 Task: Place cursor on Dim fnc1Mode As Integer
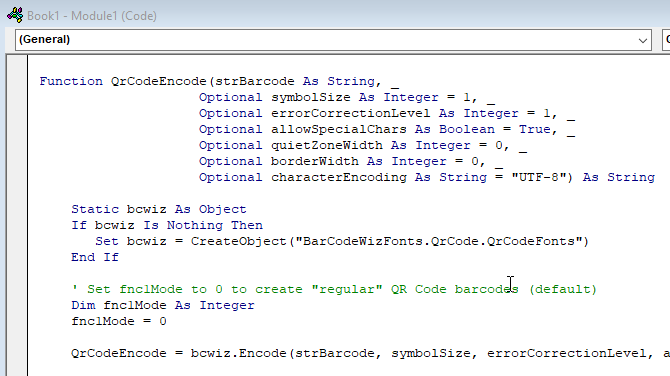click(163, 306)
